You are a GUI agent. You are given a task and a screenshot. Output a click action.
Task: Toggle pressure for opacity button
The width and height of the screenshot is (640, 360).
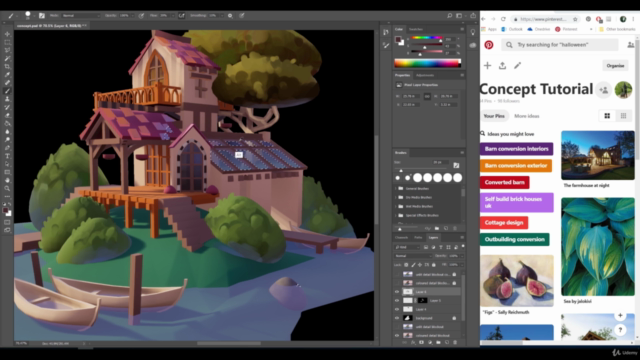pos(141,16)
